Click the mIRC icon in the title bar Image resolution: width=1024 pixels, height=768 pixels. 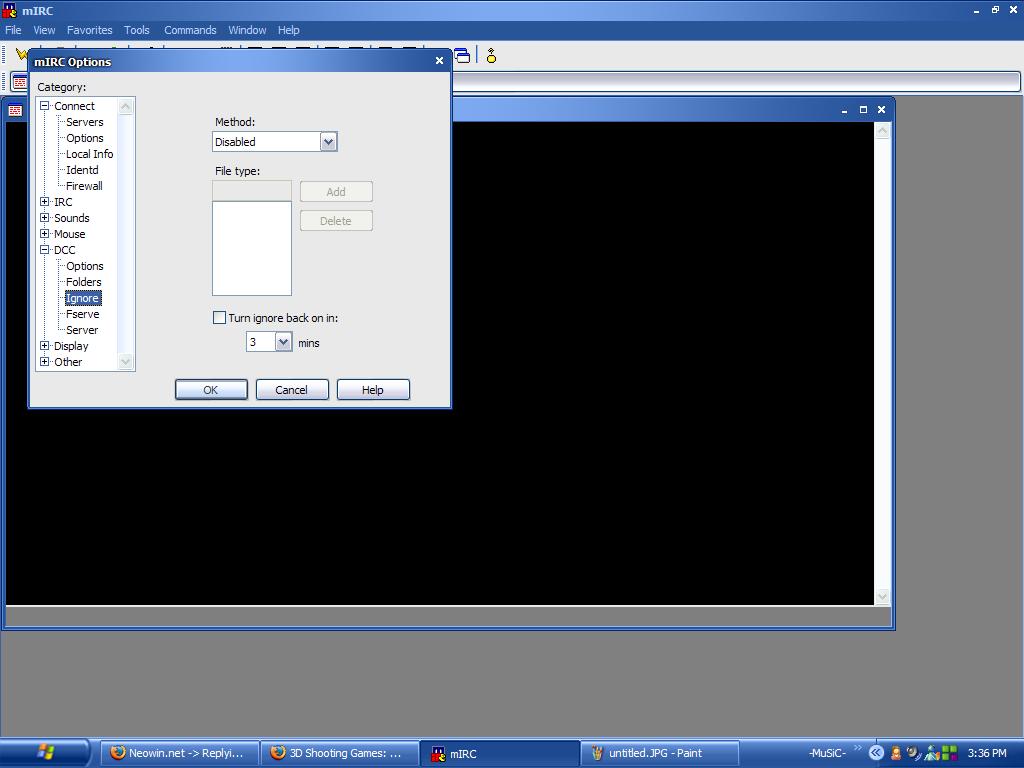(10, 10)
